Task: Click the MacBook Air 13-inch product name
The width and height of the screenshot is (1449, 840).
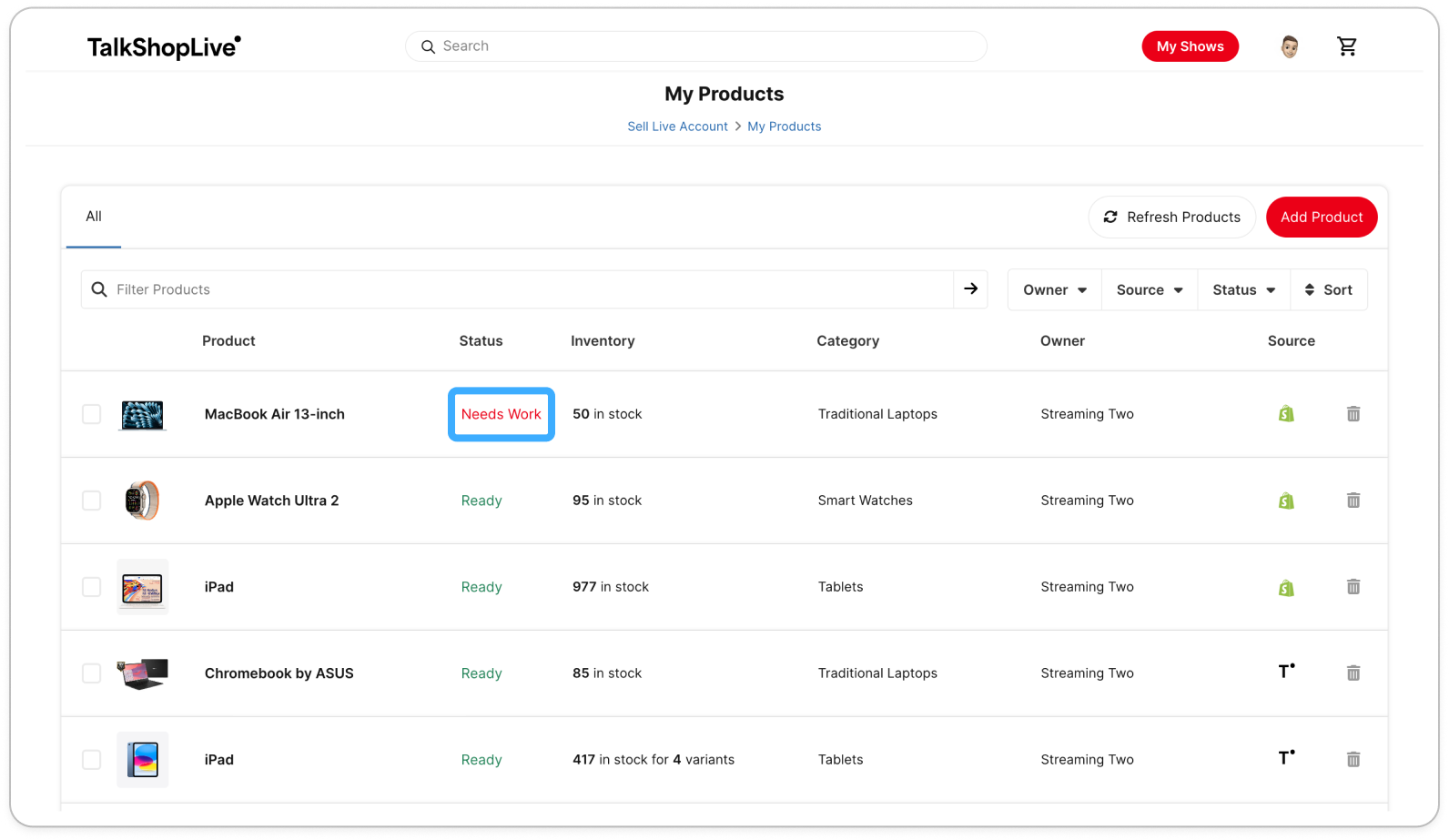Action: pos(275,414)
